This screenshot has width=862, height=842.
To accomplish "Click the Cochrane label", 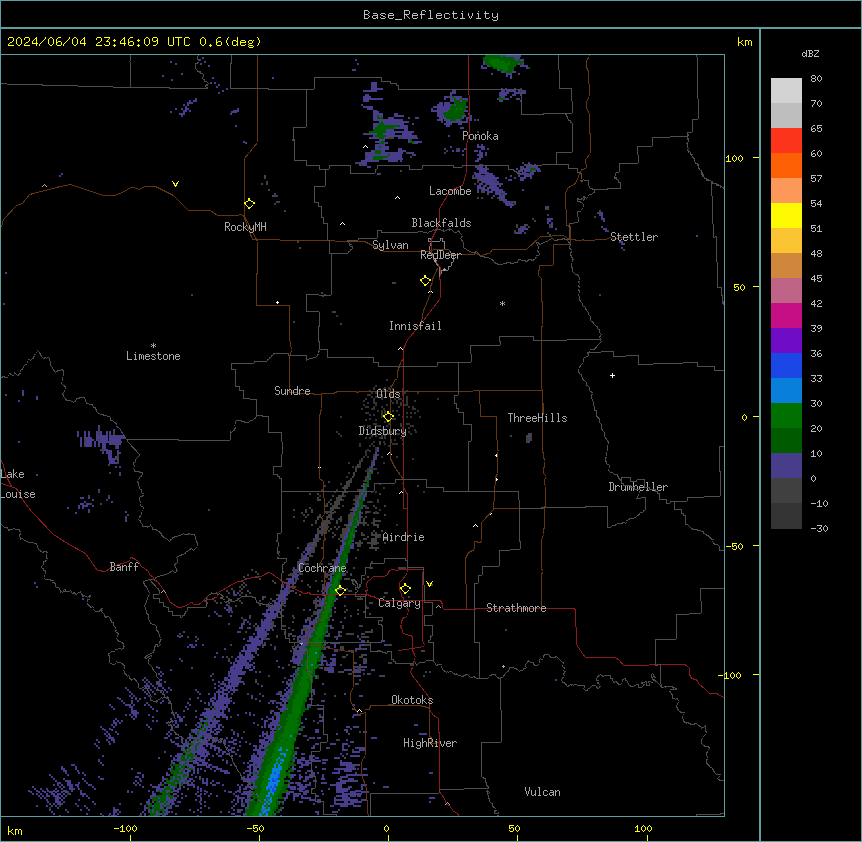I will coord(322,568).
